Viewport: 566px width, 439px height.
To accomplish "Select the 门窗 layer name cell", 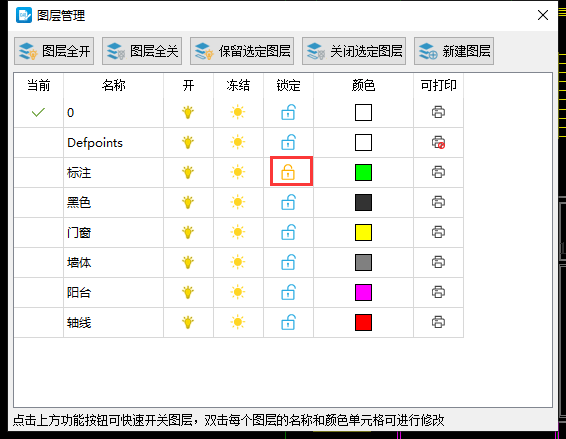I will coord(113,232).
